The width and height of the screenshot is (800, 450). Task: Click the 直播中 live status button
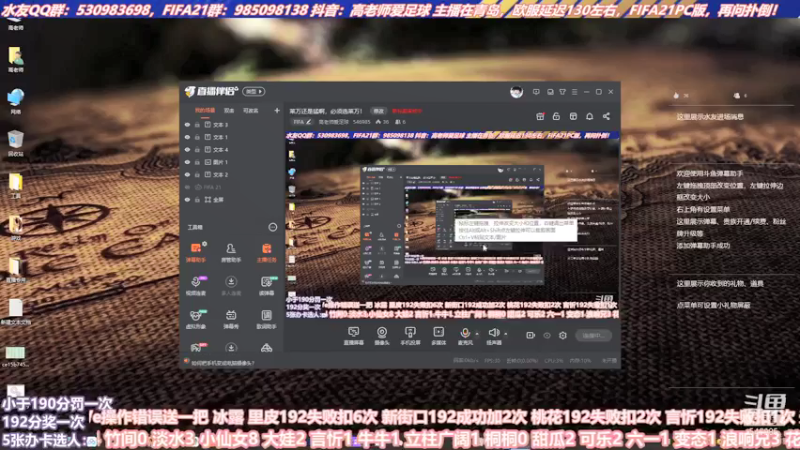point(593,335)
